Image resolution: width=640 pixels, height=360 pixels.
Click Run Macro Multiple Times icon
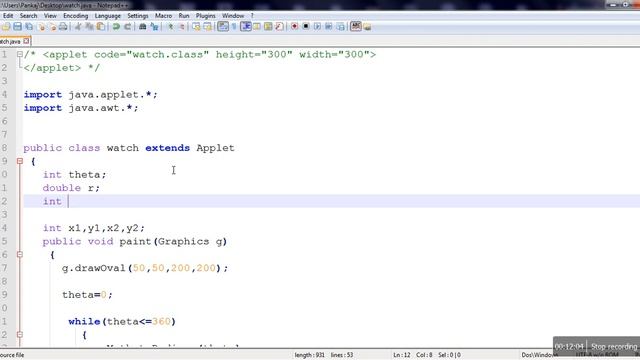(329, 27)
